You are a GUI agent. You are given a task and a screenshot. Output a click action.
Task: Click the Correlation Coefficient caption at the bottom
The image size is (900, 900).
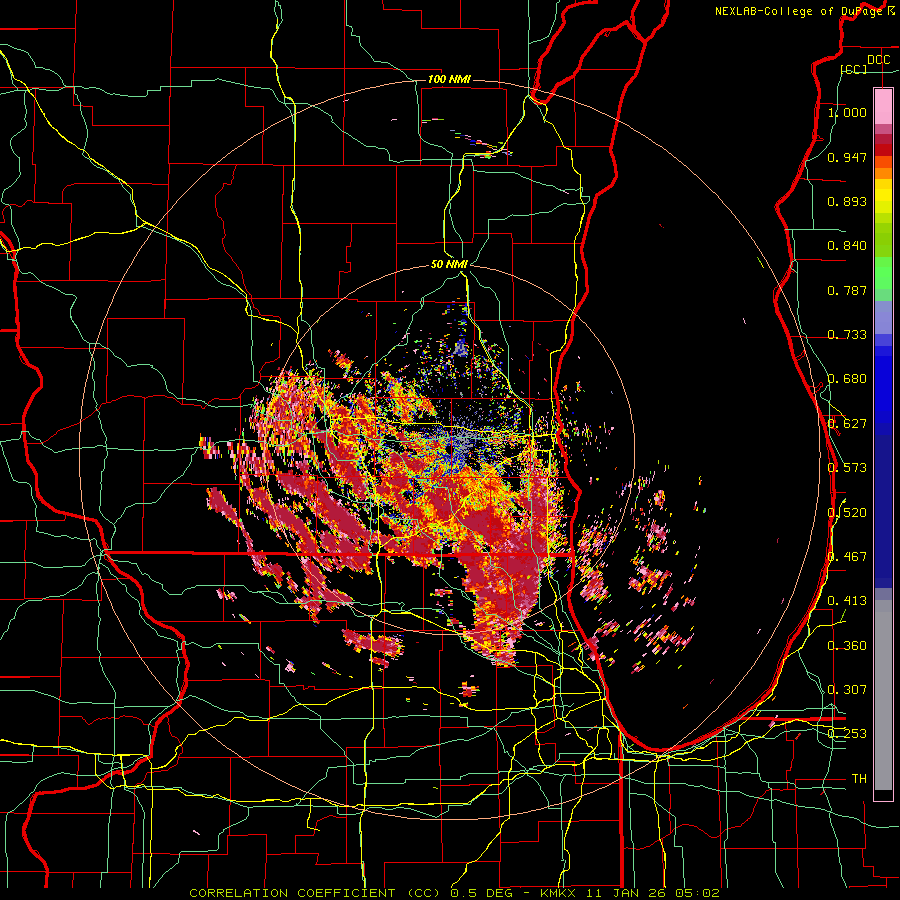tap(454, 893)
